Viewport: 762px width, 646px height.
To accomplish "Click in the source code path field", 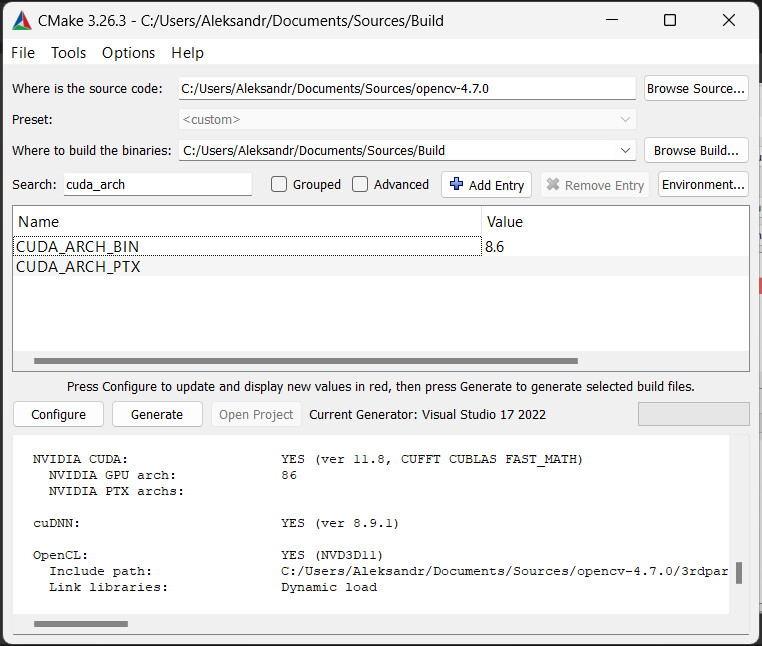I will point(407,88).
